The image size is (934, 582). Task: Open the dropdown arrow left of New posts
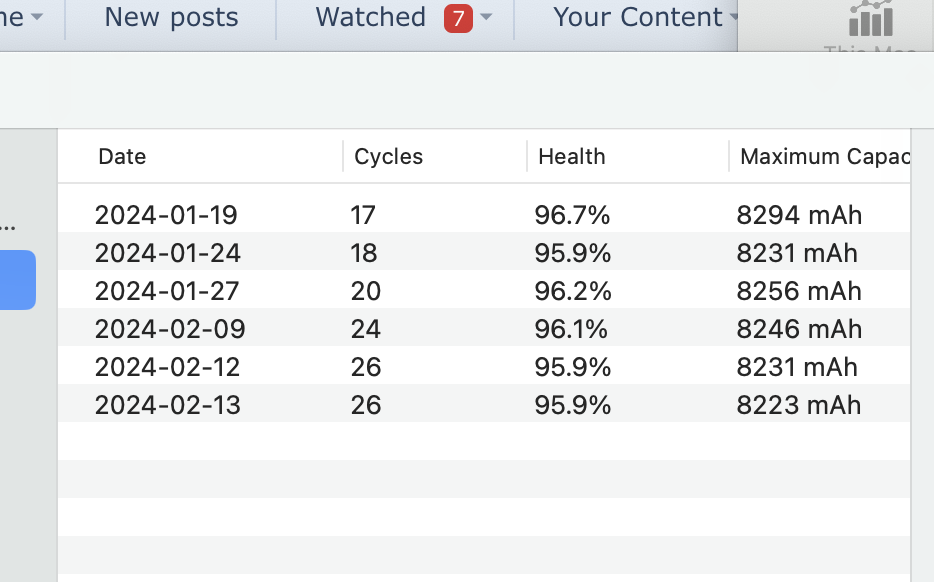click(37, 18)
